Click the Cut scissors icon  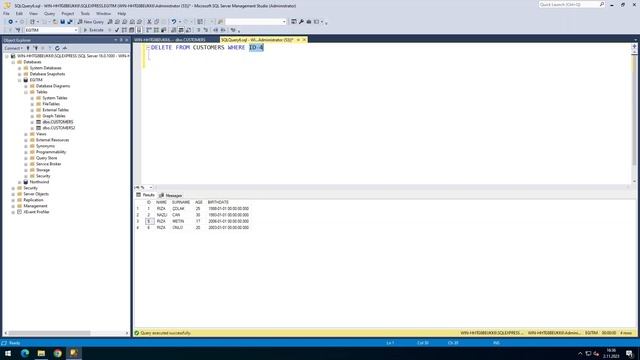tap(149, 22)
